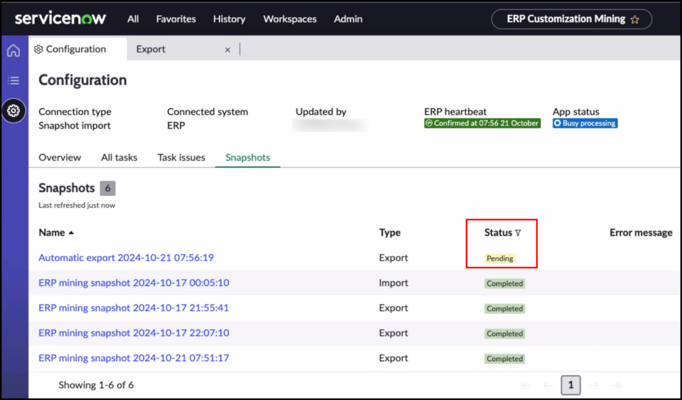Viewport: 682px width, 400px height.
Task: Click the Showing 1-6 of 6 text
Action: click(96, 385)
